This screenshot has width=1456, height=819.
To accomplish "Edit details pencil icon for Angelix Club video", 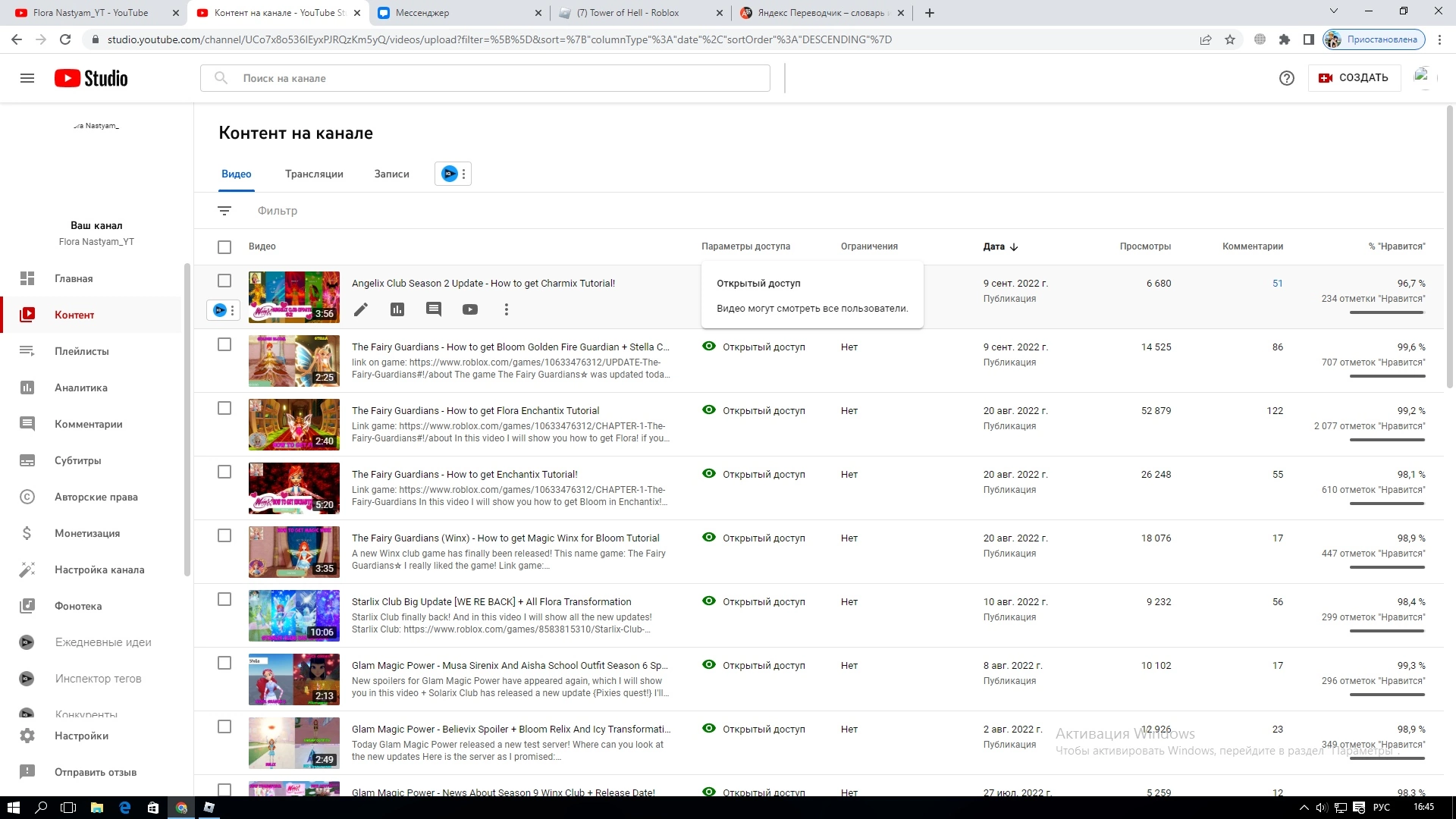I will [x=361, y=309].
